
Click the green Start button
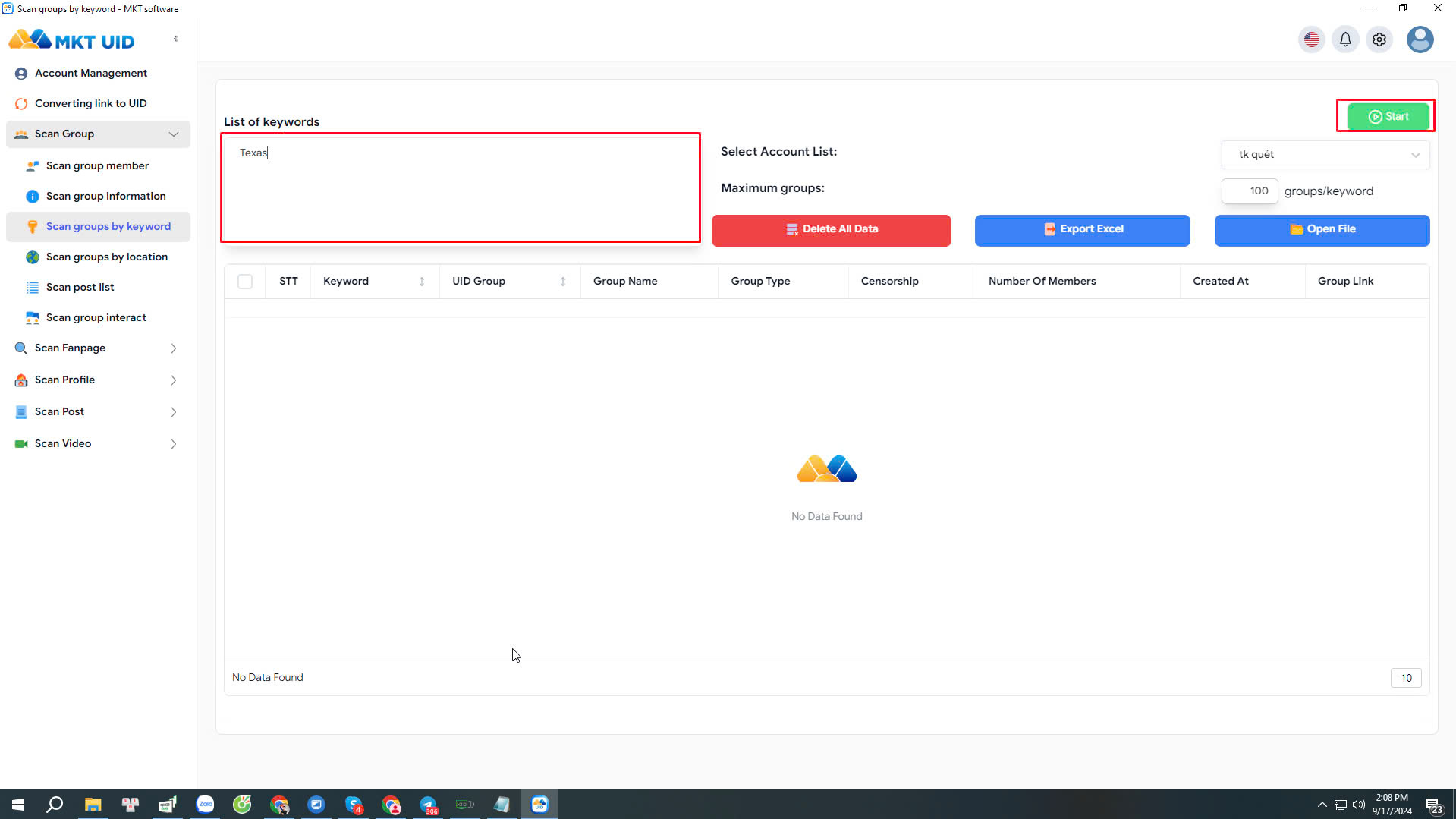(1388, 116)
